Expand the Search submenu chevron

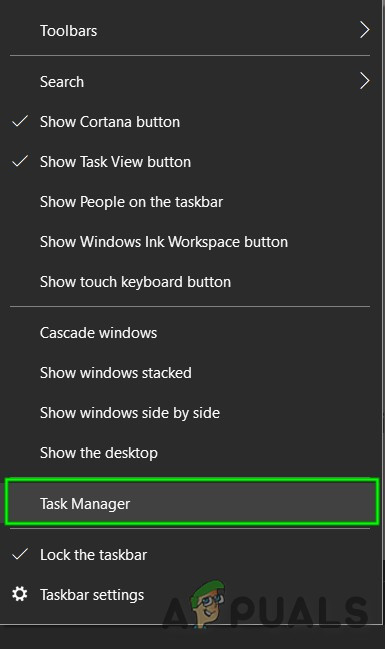[x=364, y=81]
